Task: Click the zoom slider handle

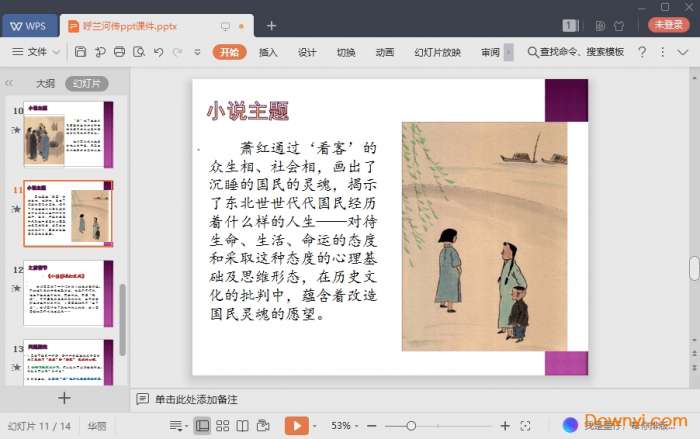Action: (411, 426)
